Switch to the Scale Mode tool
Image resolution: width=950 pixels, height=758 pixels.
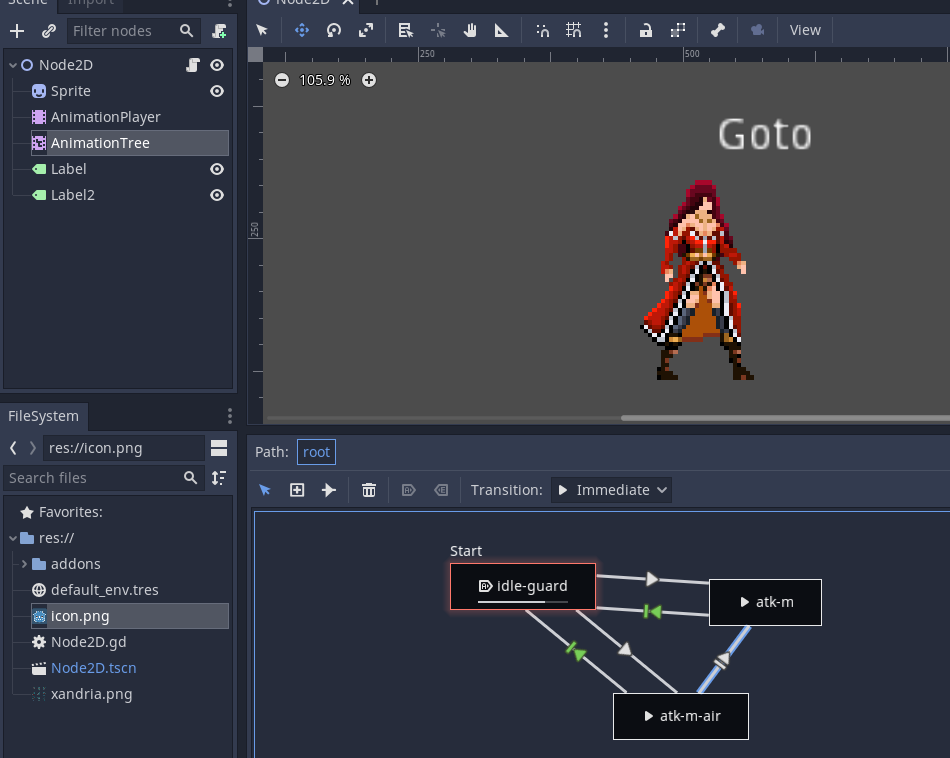coord(368,30)
